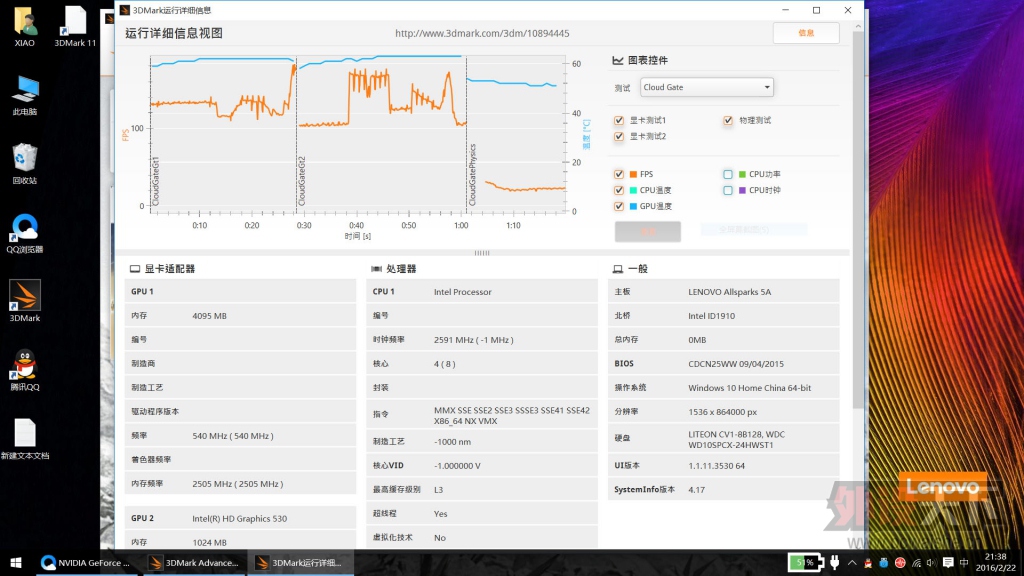Click the orange FPS color swatch
Viewport: 1024px width, 576px height.
click(633, 174)
